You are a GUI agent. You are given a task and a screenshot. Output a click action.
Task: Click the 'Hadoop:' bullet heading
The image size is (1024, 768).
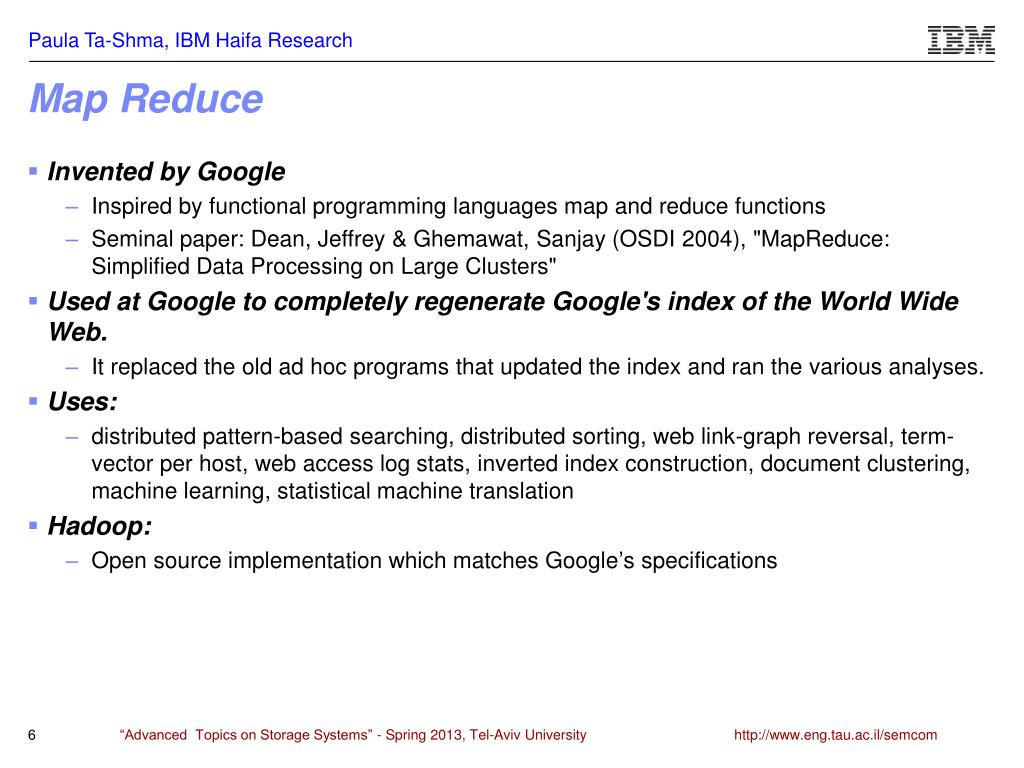pyautogui.click(x=100, y=526)
